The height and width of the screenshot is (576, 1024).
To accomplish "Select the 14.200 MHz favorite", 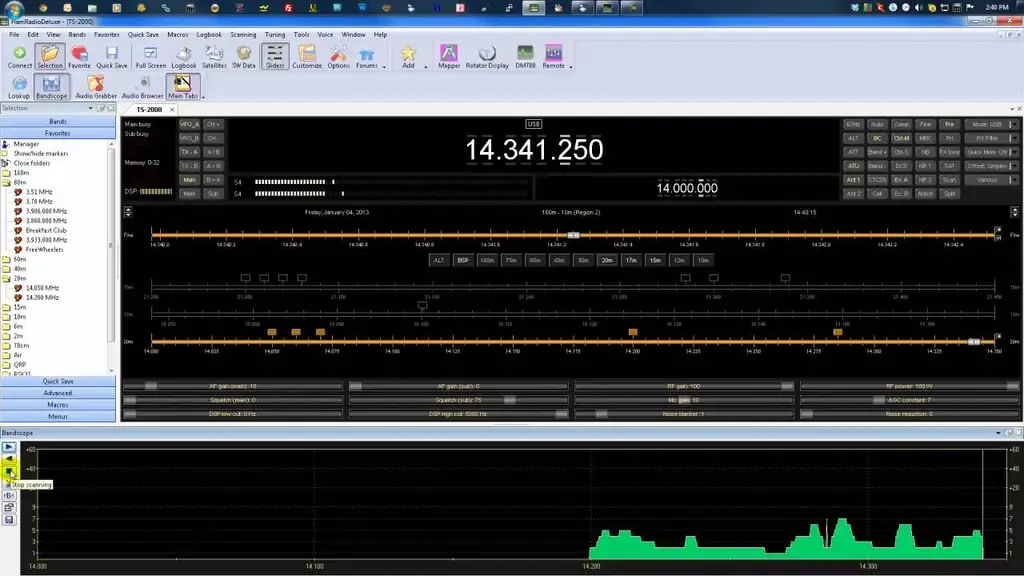I will point(42,297).
